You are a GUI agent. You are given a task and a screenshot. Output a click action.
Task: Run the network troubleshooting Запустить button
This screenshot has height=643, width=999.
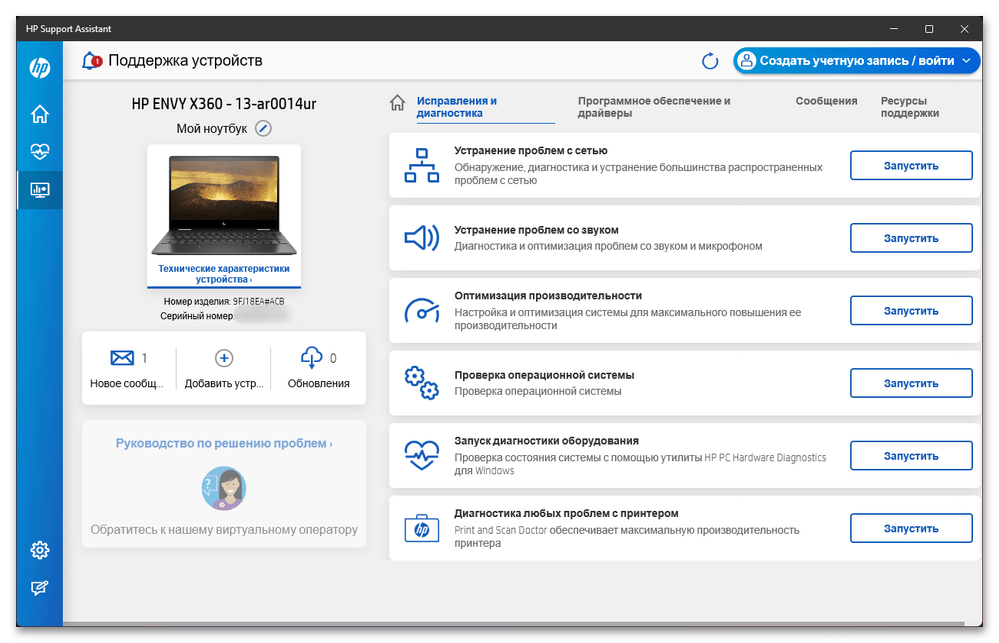[910, 166]
